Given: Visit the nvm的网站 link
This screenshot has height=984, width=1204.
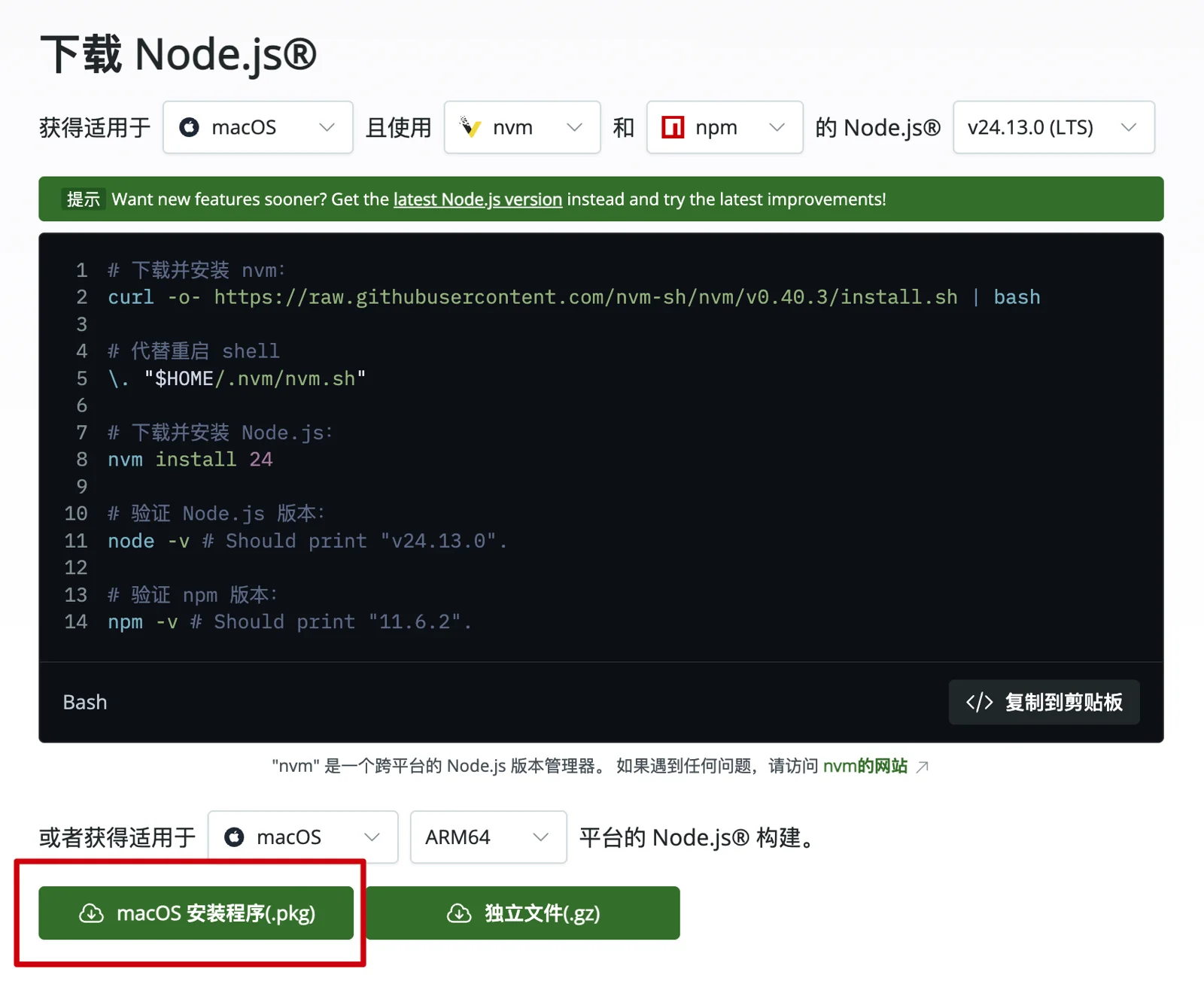Looking at the screenshot, I should pos(865,767).
